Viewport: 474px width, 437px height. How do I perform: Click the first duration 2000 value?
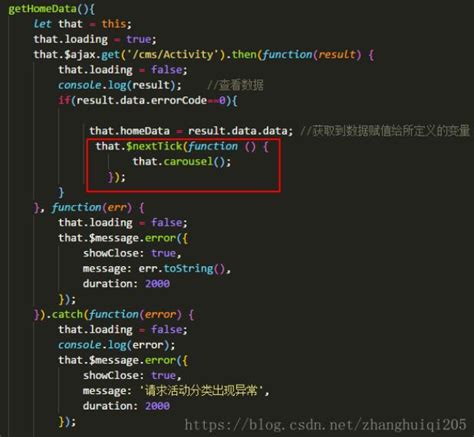[157, 284]
